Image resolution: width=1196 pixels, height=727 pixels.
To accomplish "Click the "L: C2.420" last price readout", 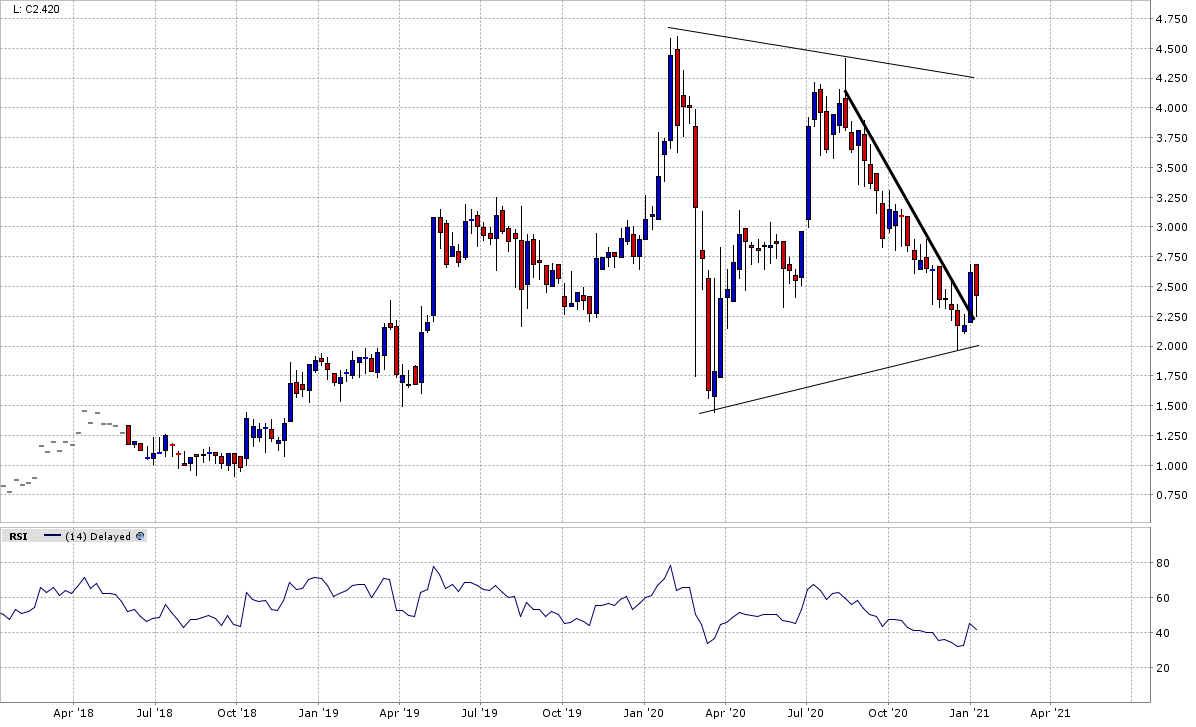I will [x=37, y=9].
